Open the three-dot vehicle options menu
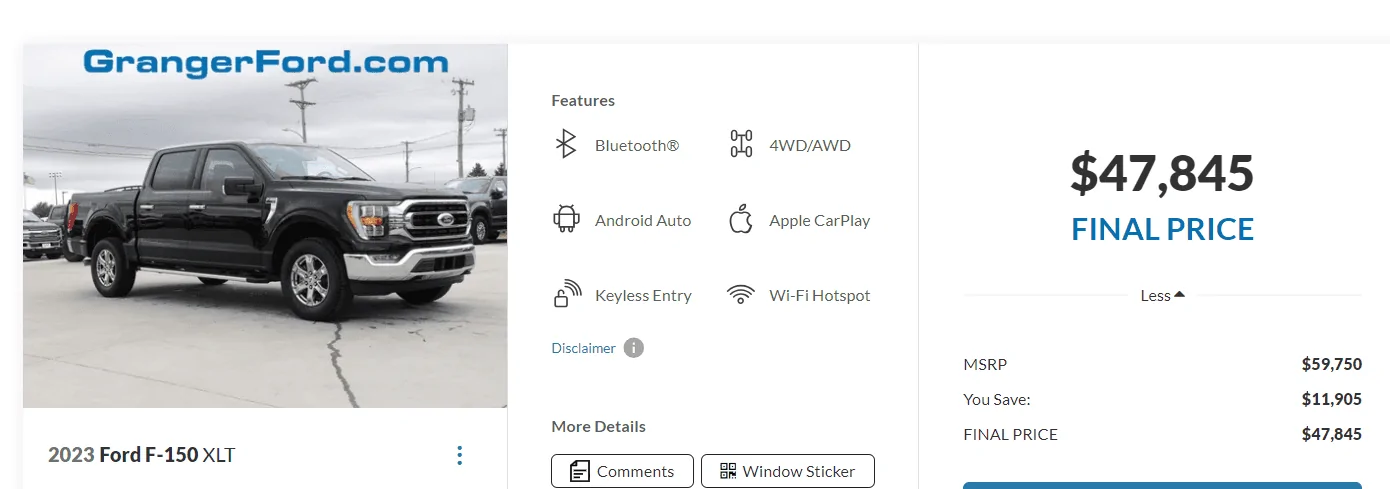 [459, 456]
